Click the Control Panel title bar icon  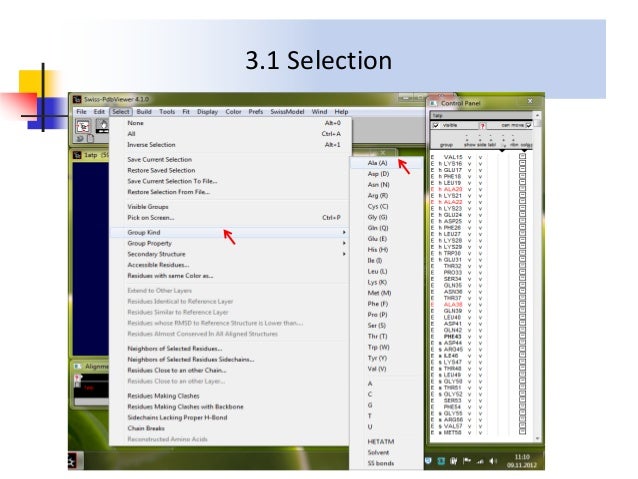click(x=433, y=103)
